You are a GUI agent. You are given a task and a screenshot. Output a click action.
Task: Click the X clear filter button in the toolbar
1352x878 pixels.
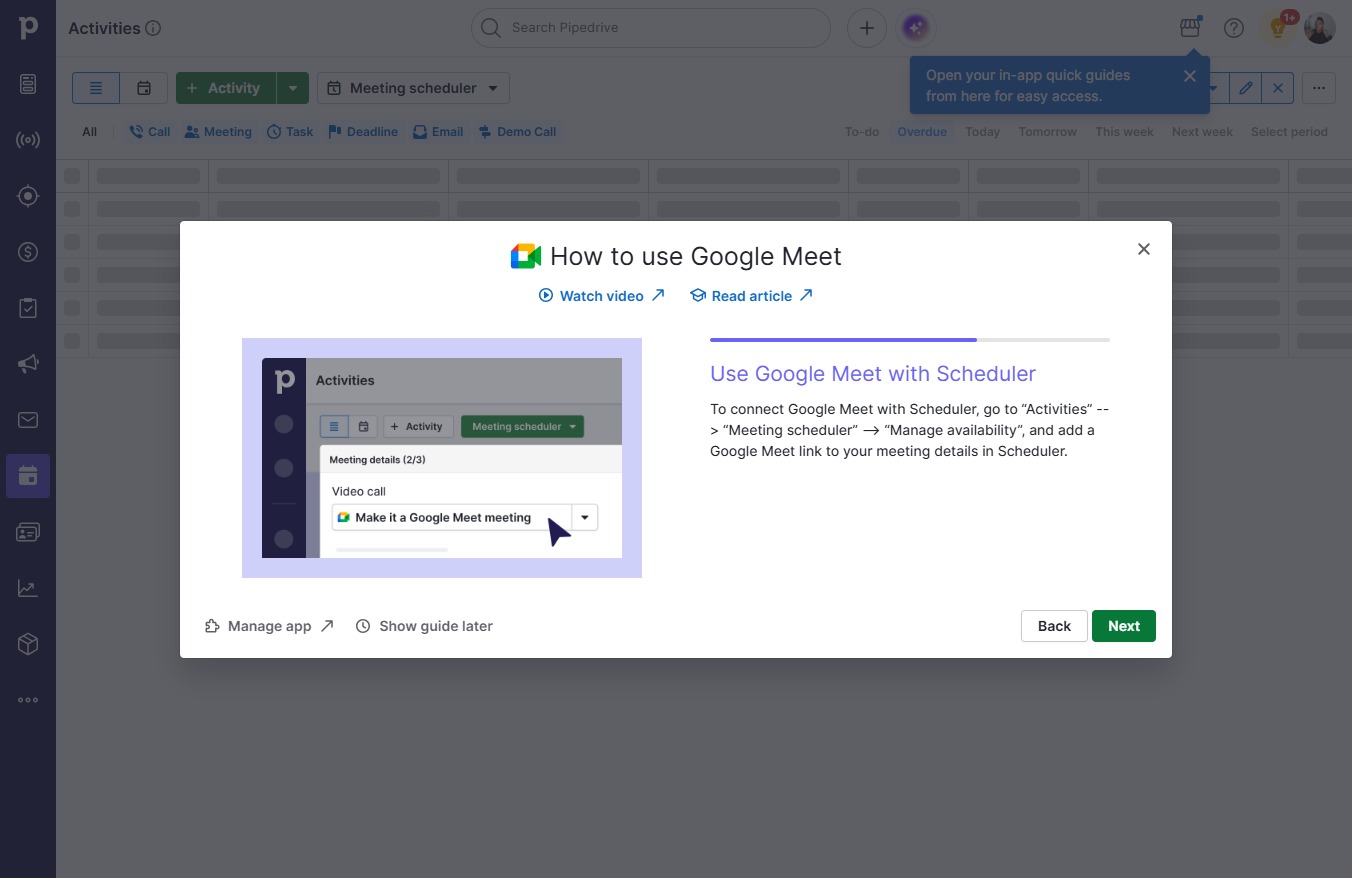(1278, 88)
